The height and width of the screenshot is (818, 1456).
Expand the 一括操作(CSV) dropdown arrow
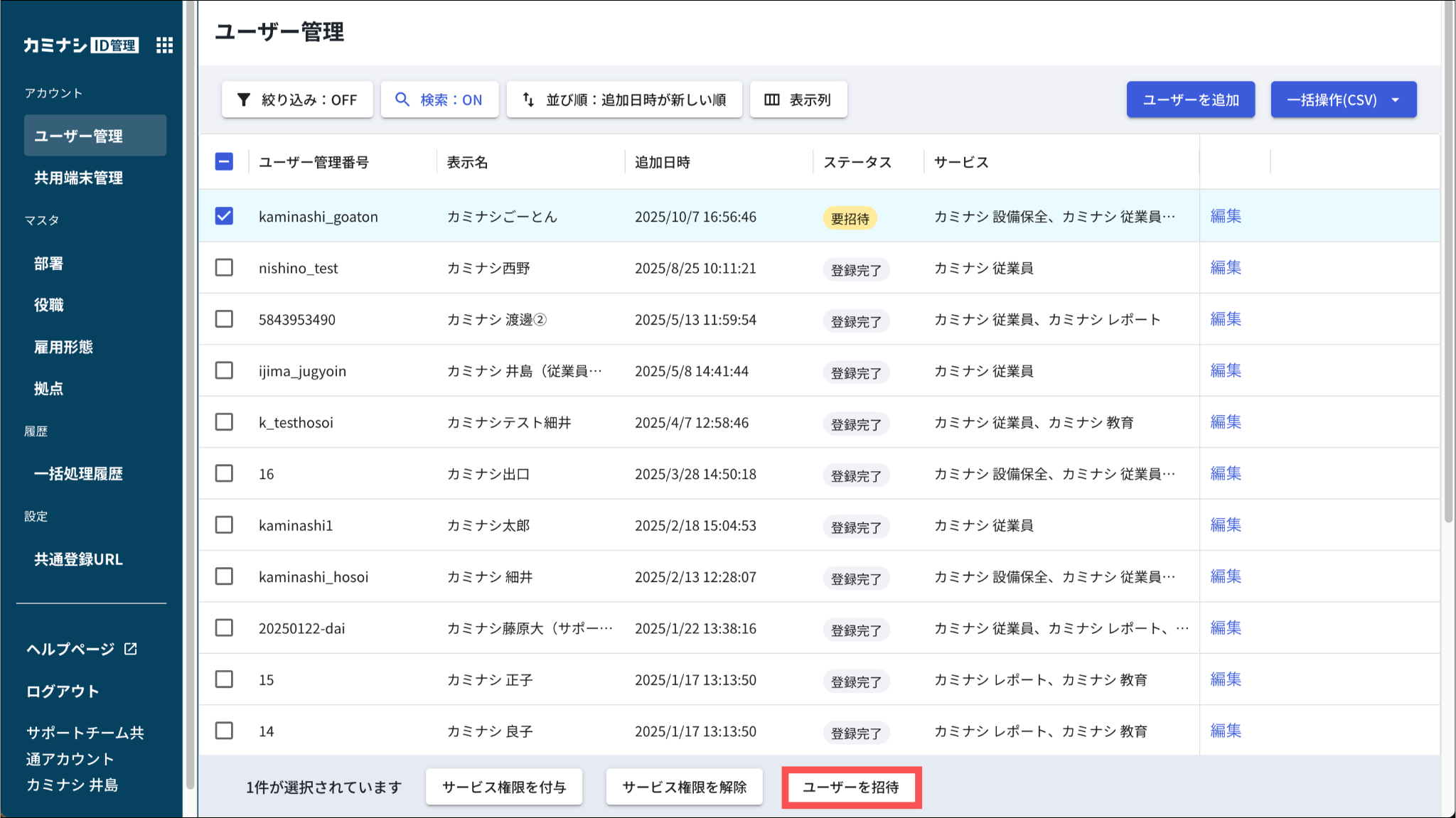coord(1396,99)
